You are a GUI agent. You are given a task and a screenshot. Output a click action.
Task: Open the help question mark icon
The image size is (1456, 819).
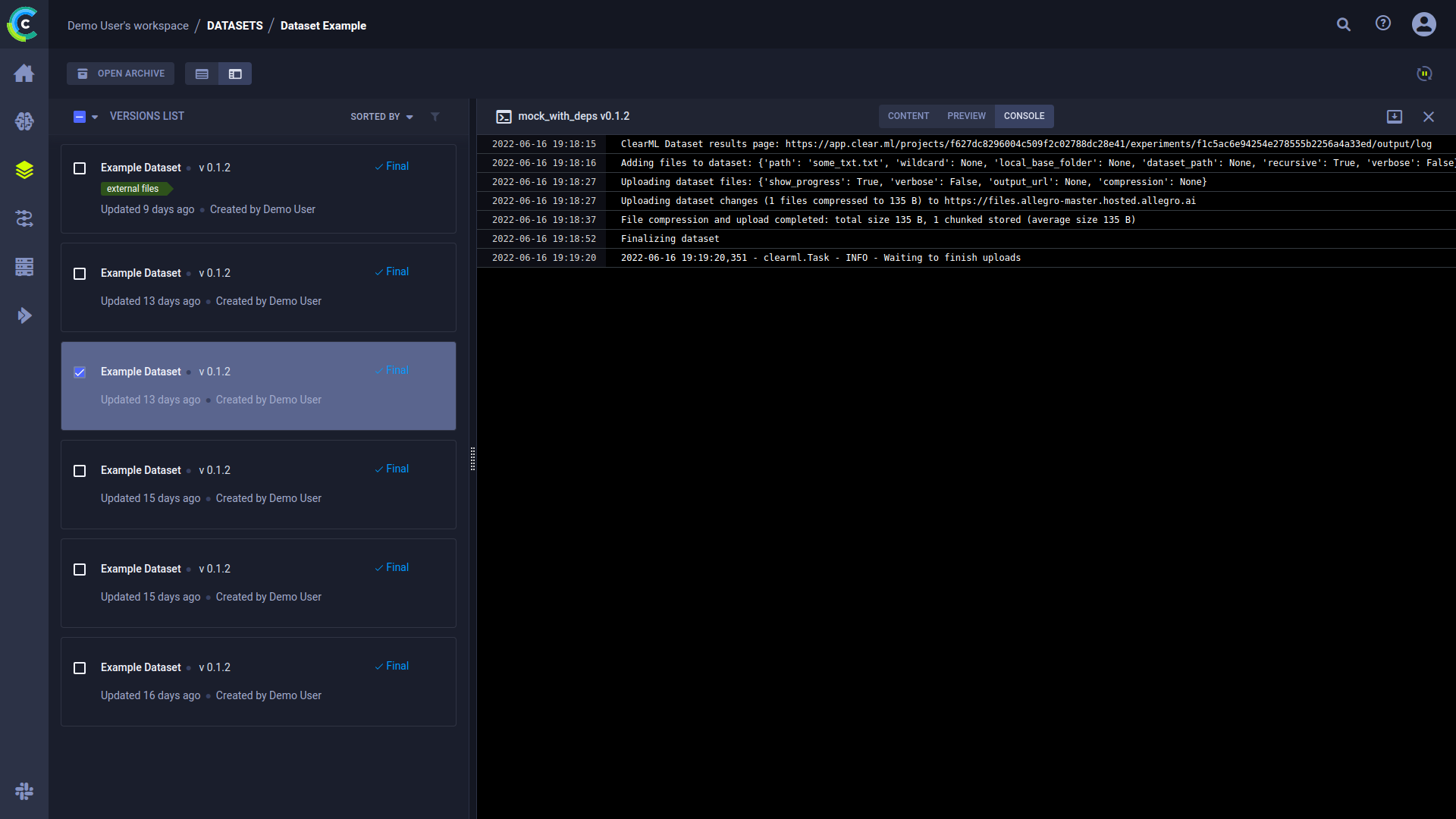click(1383, 24)
